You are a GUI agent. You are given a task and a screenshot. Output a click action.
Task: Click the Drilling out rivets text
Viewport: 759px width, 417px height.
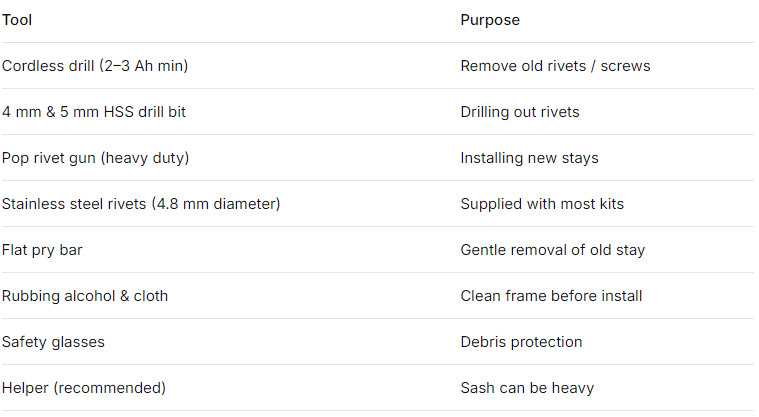pyautogui.click(x=519, y=112)
